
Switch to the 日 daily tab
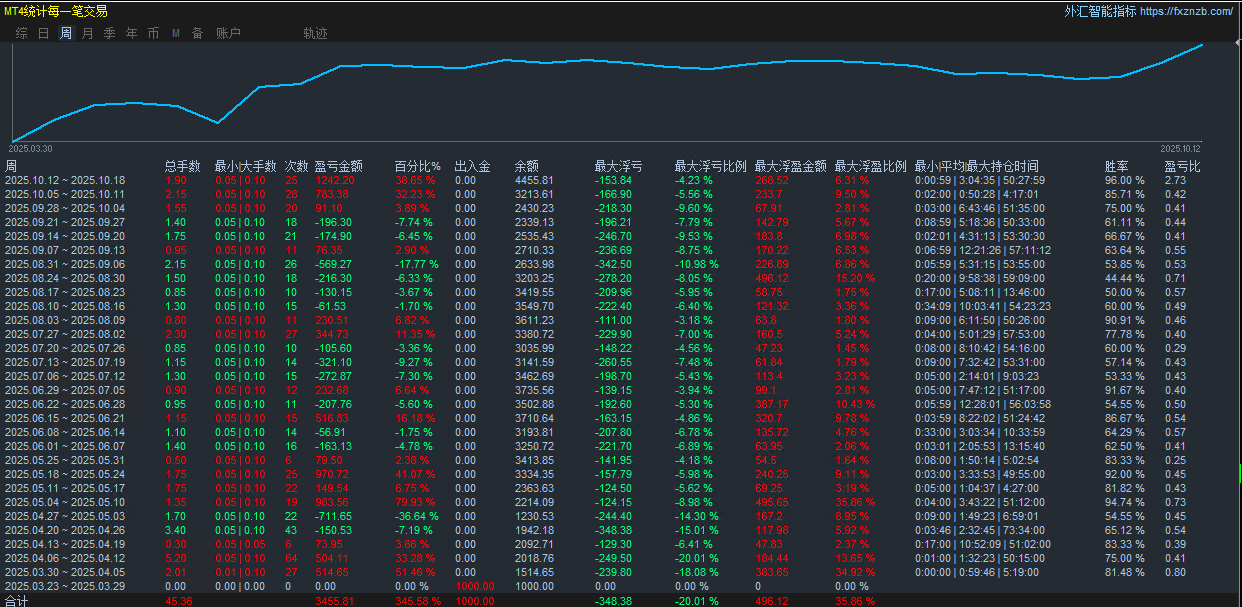pyautogui.click(x=44, y=33)
